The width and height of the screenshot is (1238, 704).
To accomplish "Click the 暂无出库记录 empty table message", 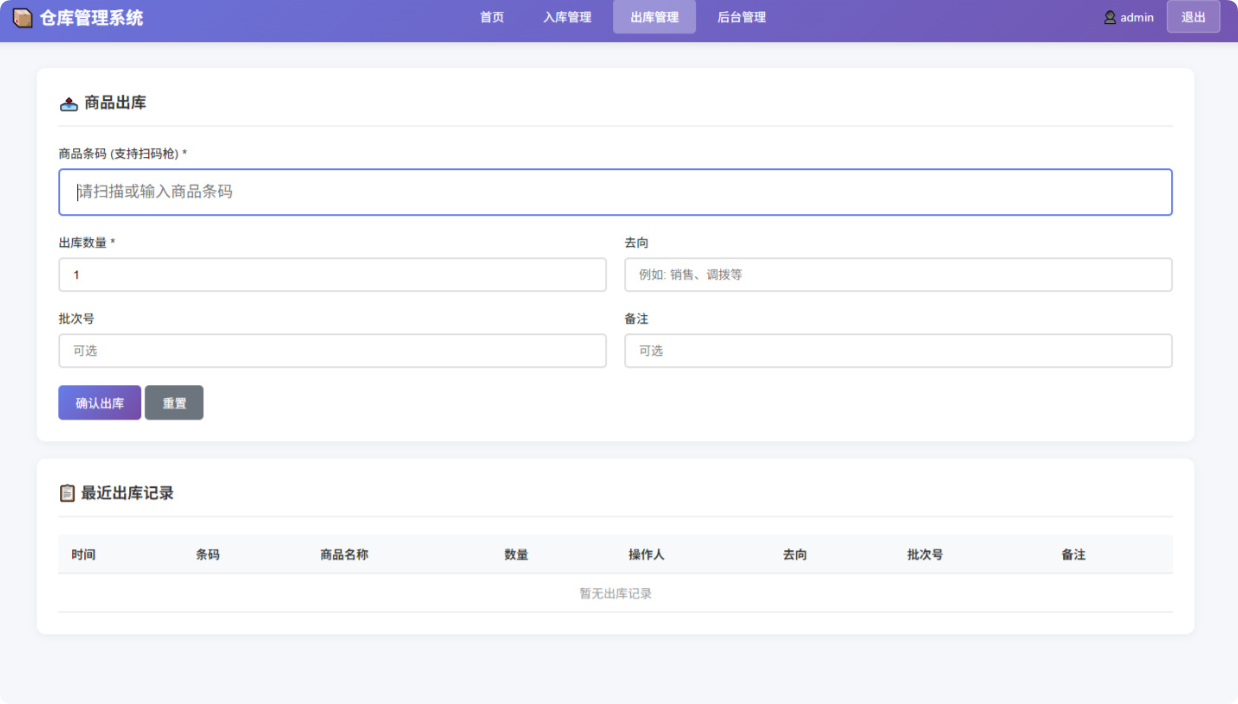I will (x=615, y=593).
